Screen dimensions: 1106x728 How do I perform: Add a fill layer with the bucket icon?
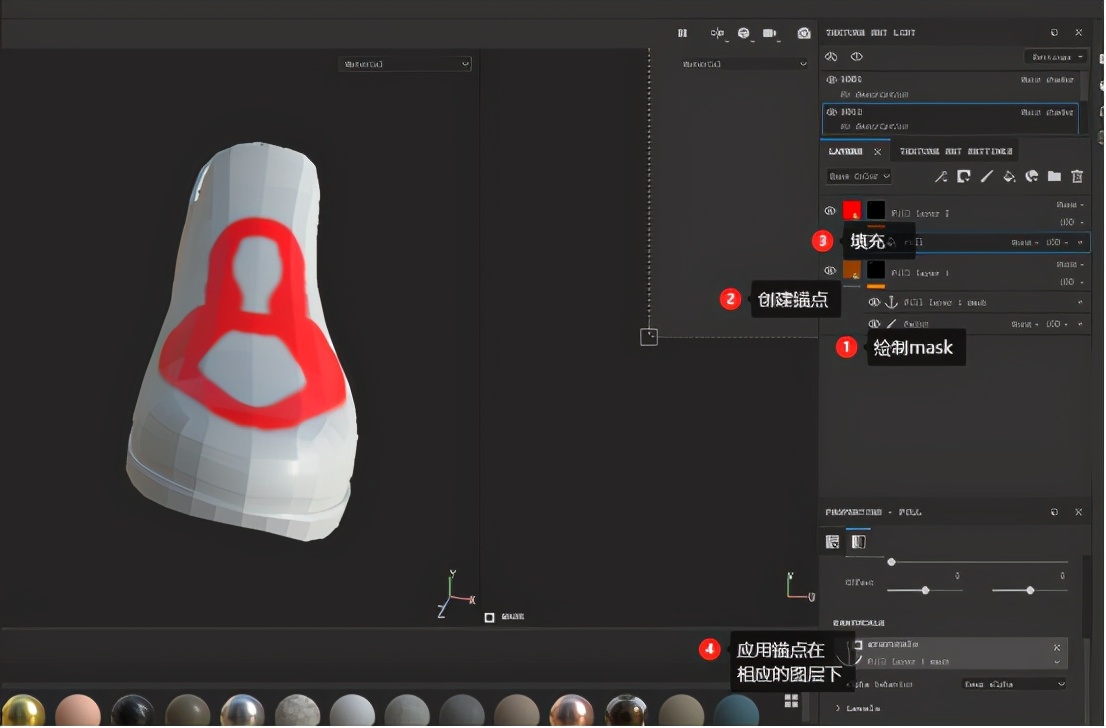(x=1009, y=176)
